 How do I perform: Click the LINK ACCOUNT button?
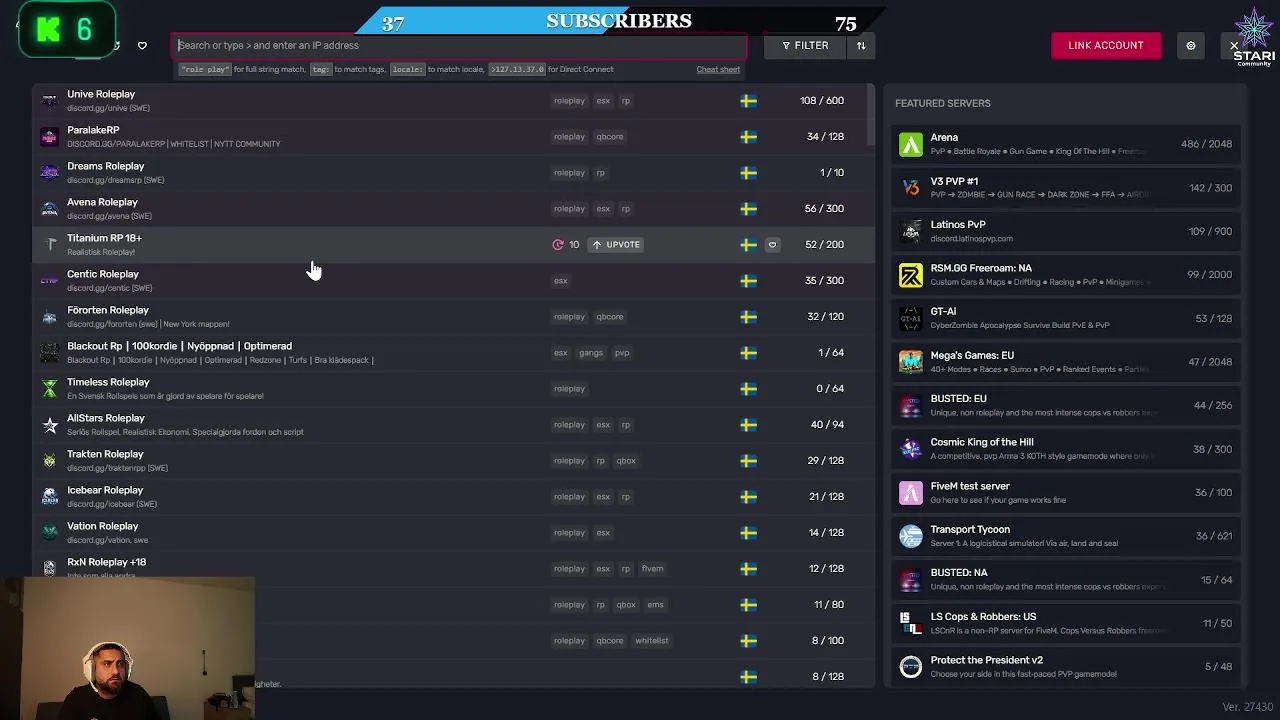click(1106, 45)
